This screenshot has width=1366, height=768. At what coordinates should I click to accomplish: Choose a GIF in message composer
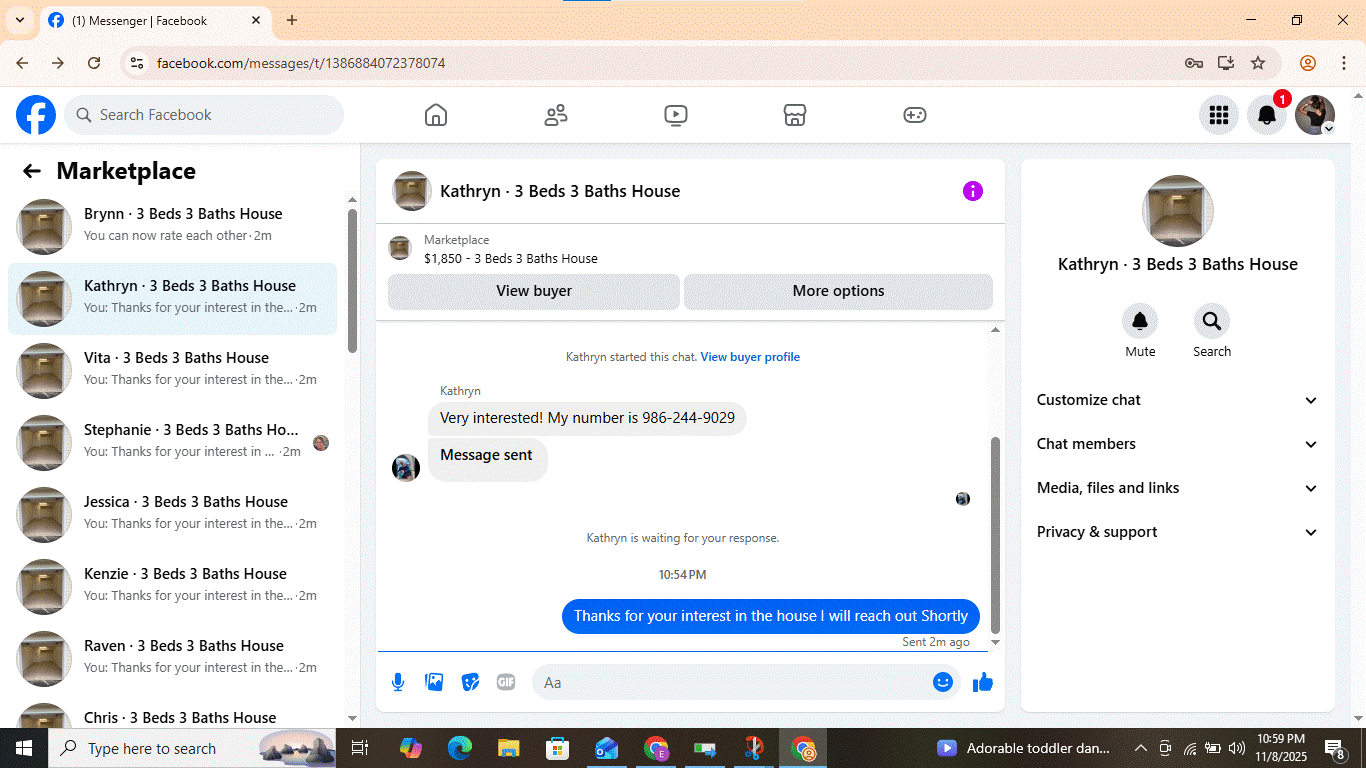(506, 682)
